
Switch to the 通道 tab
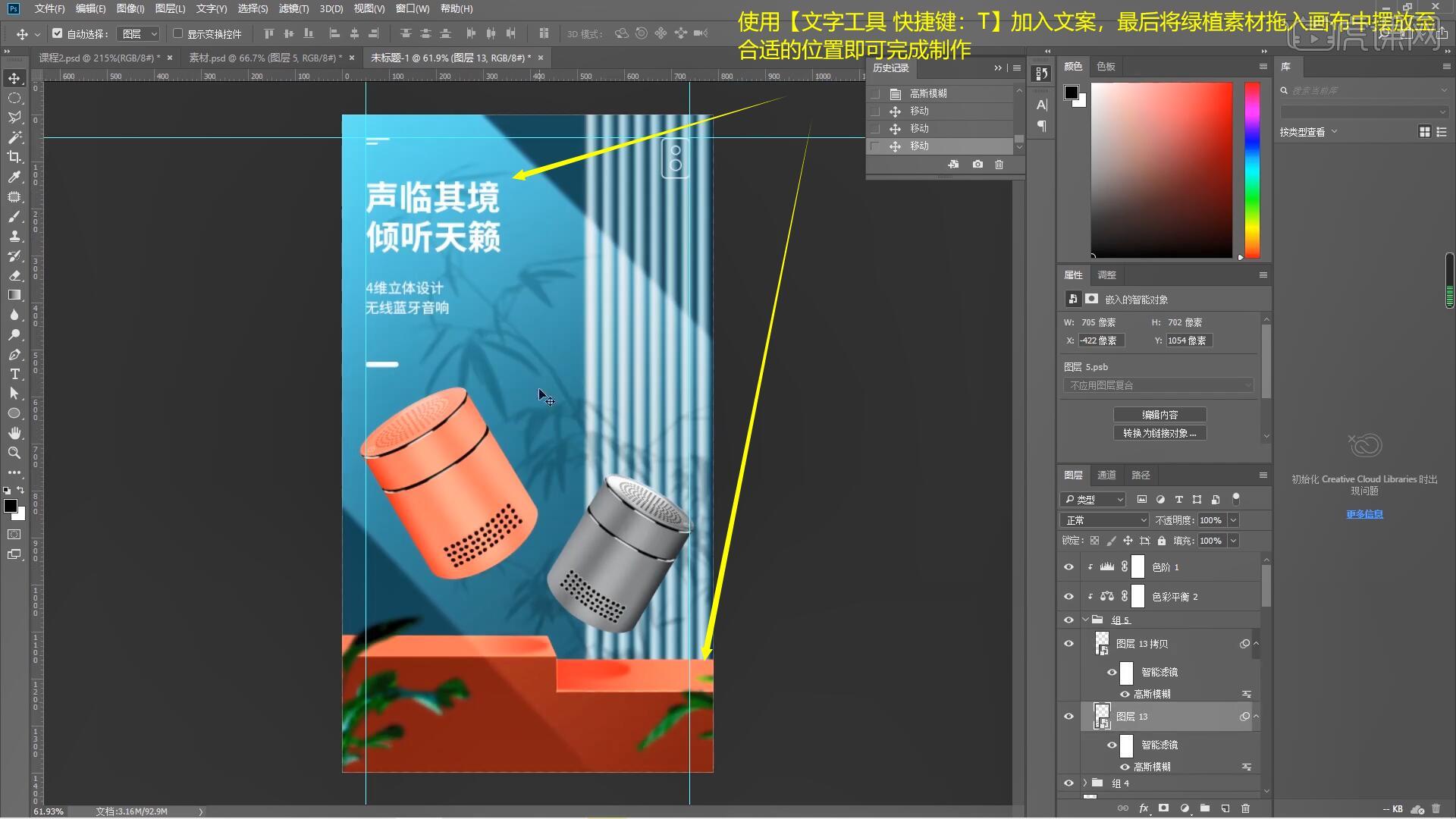click(x=1106, y=475)
